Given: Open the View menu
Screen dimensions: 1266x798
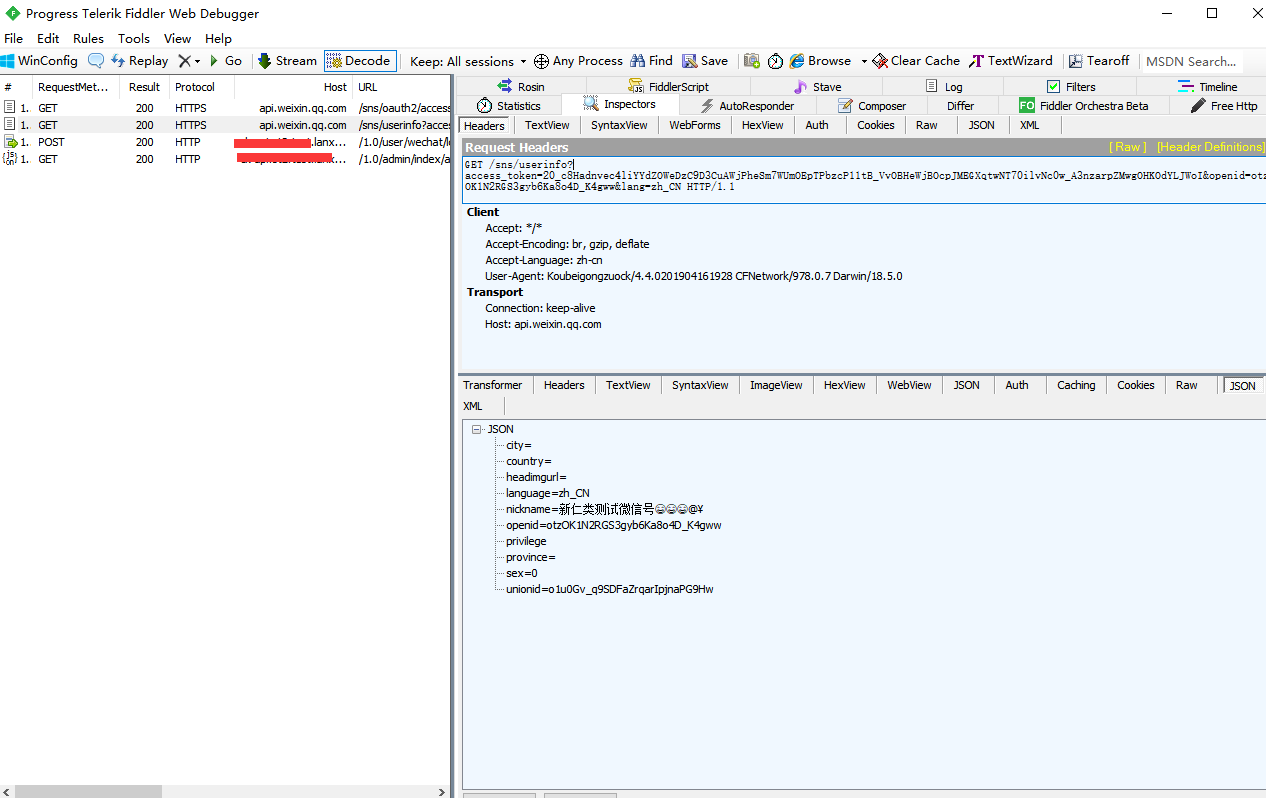Looking at the screenshot, I should 177,38.
